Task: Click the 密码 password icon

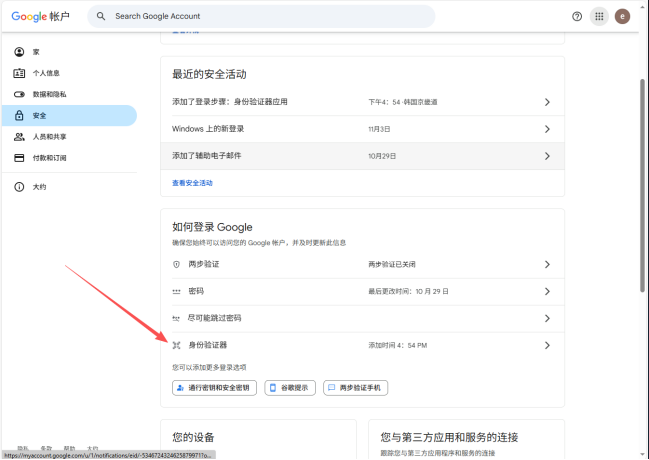Action: click(x=176, y=291)
